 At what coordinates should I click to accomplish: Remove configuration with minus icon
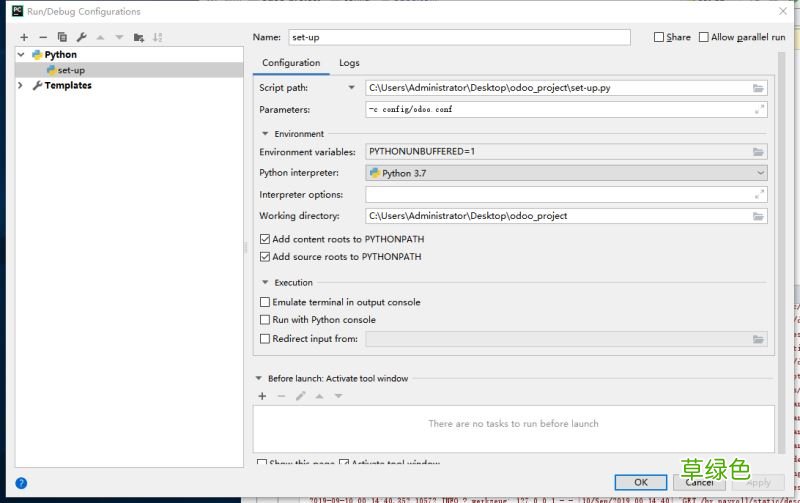(43, 37)
